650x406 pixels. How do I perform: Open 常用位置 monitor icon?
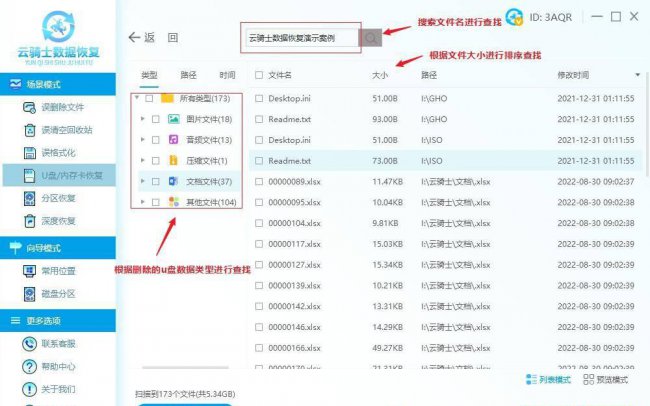29,271
